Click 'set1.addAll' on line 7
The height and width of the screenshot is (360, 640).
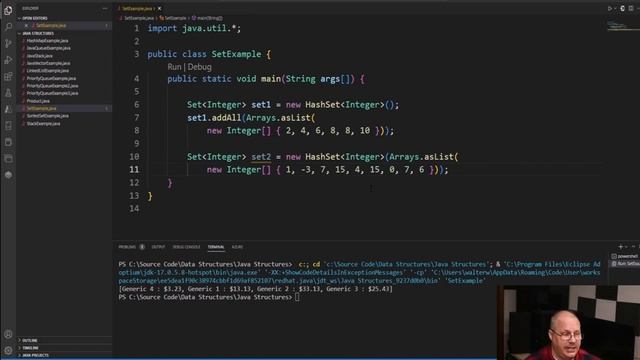214,118
